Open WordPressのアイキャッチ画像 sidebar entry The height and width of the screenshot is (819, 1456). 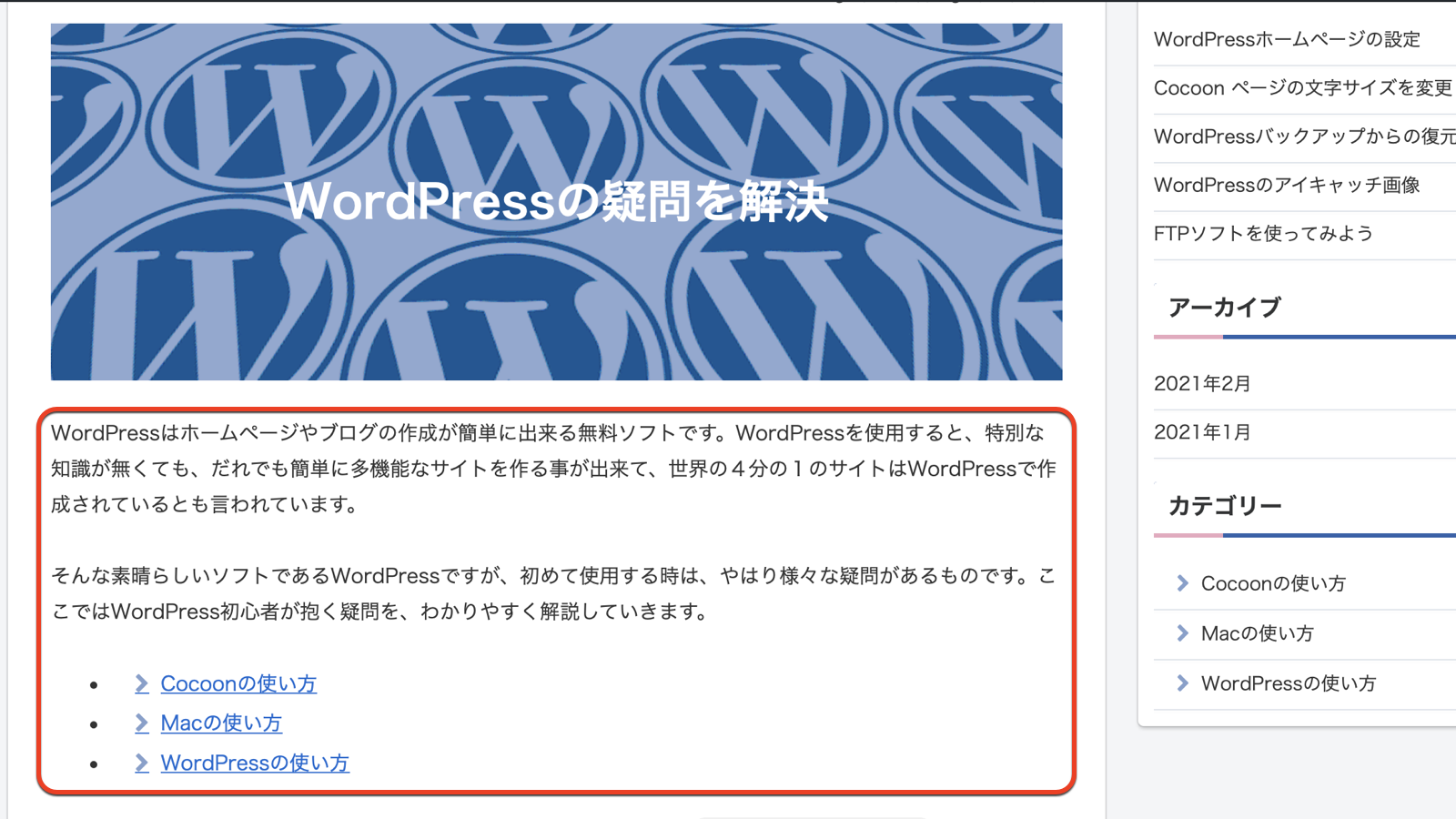coord(1285,185)
